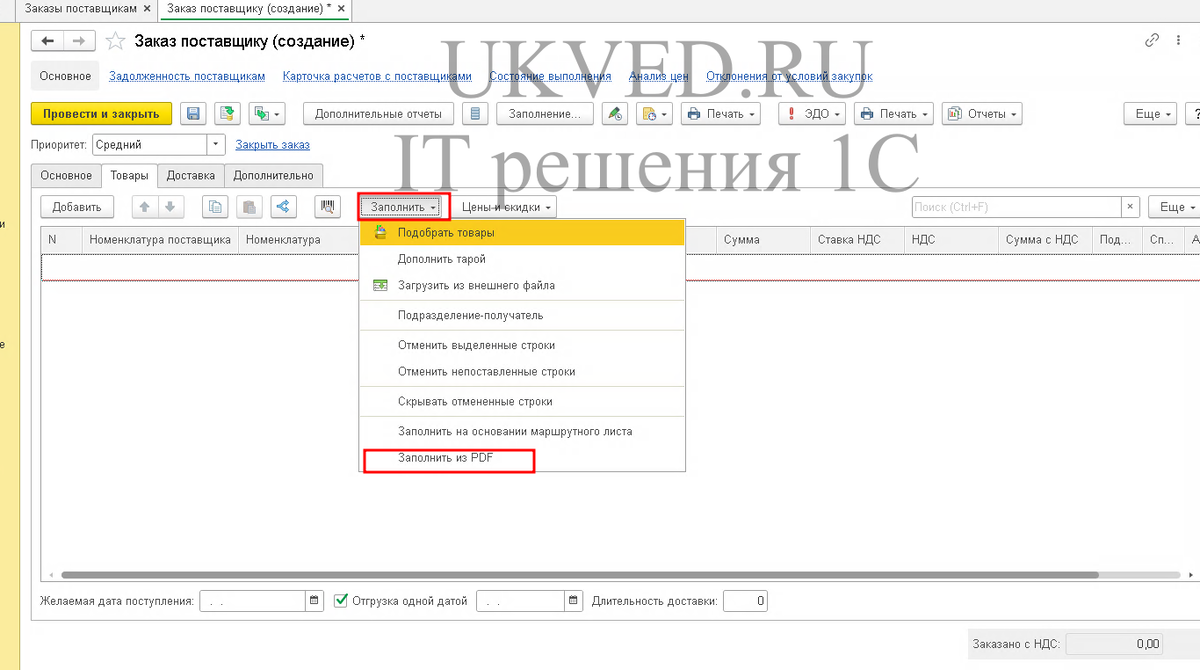Move selected row down with arrow icon

[167, 207]
